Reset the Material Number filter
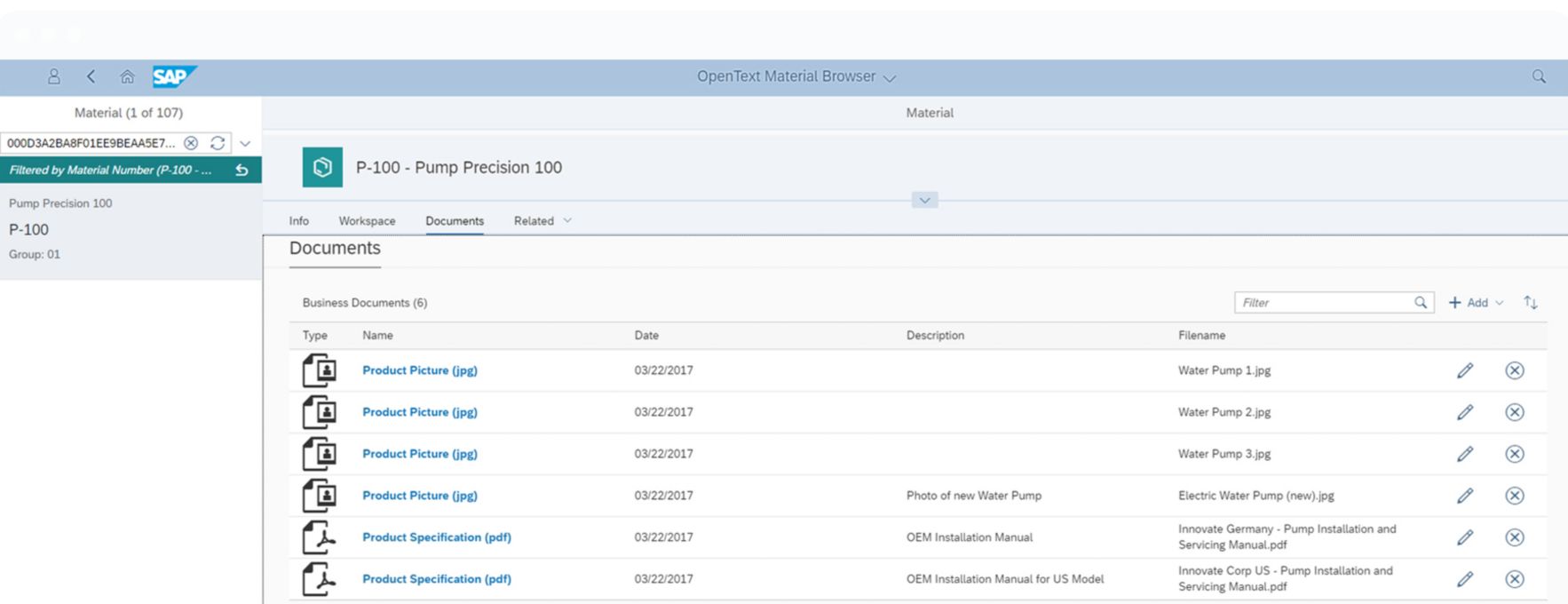 [242, 171]
